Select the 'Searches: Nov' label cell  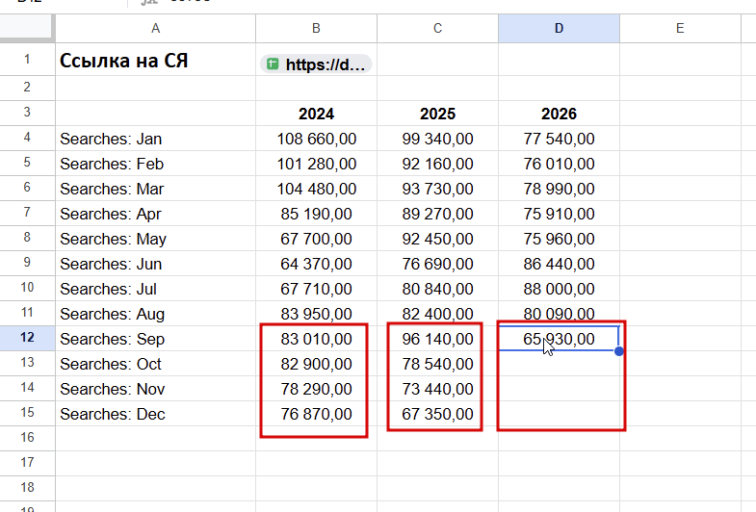(155, 389)
